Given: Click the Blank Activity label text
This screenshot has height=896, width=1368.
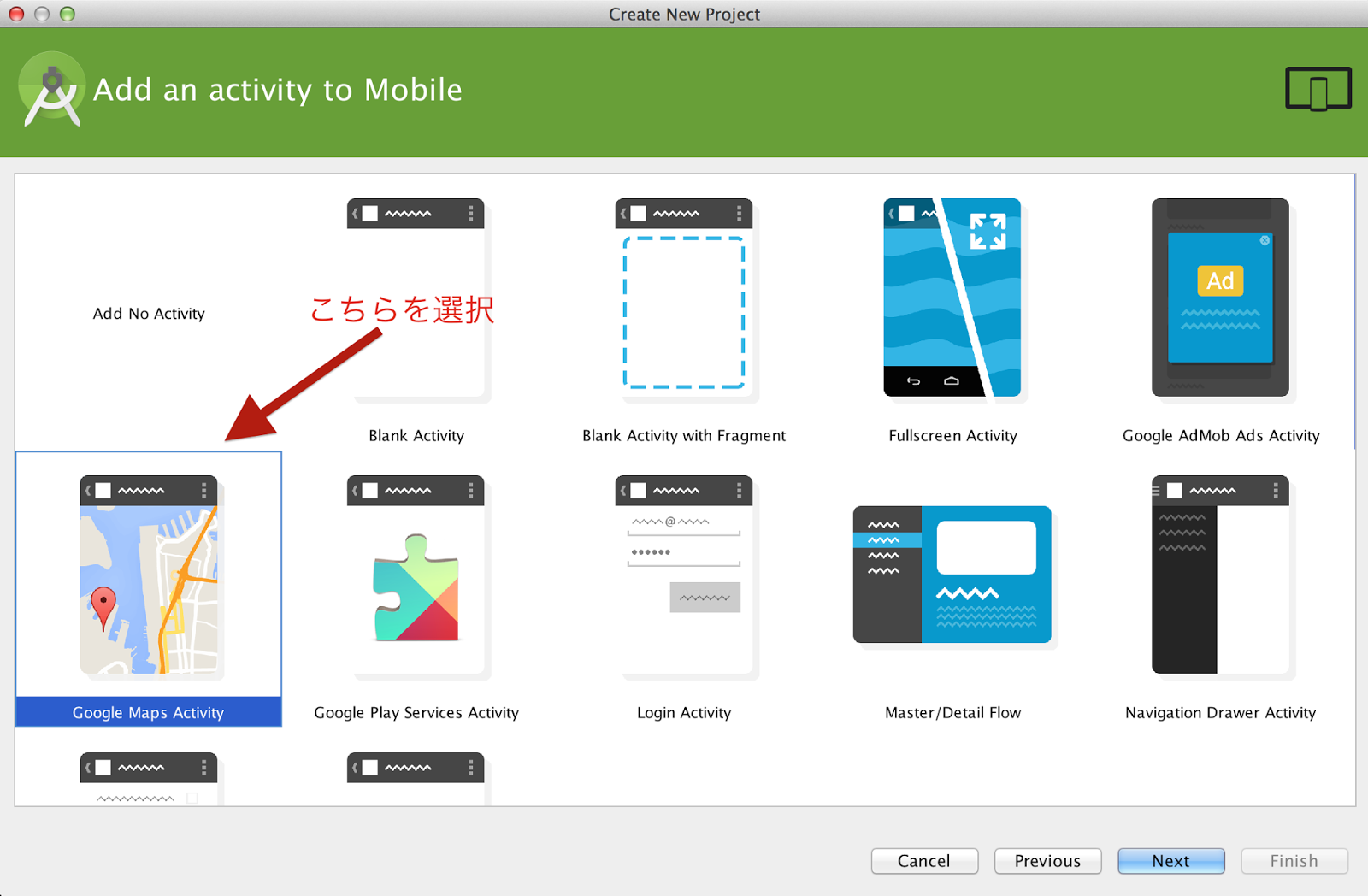Looking at the screenshot, I should [x=416, y=435].
